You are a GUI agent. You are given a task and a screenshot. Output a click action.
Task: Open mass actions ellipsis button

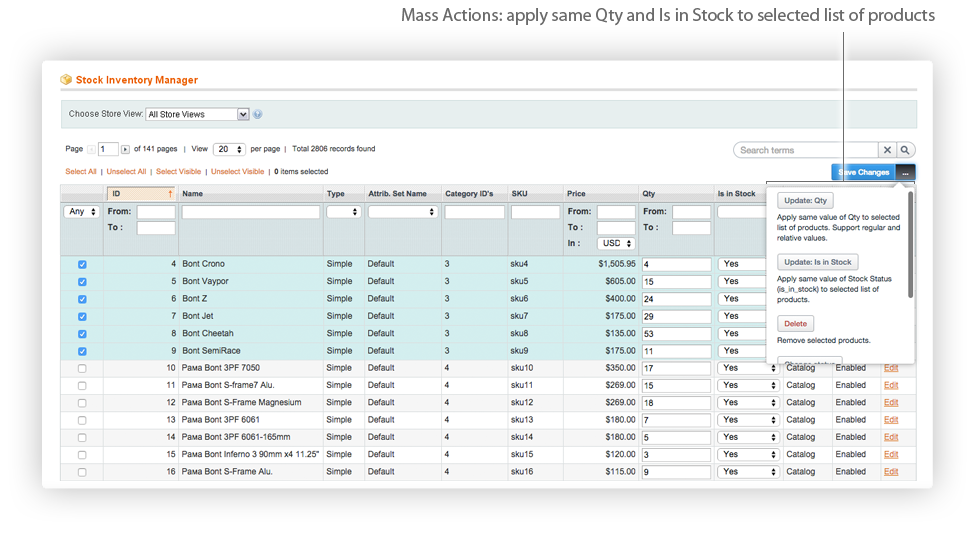tap(905, 172)
